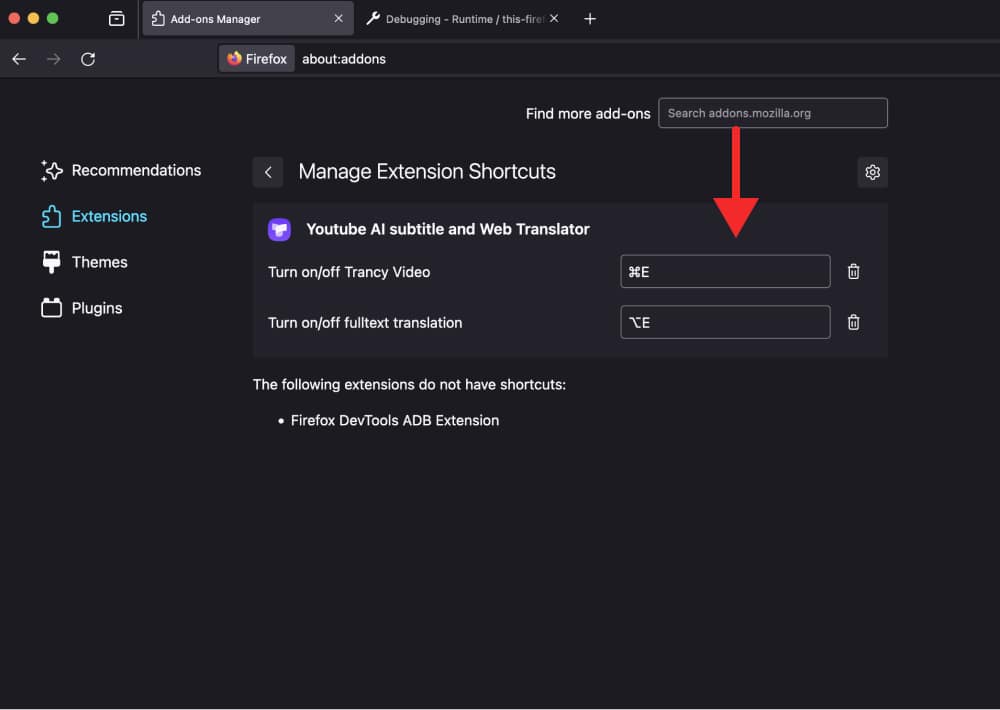Edit the shortcut for fulltext translation
Screen dimensions: 1000x710
(725, 322)
